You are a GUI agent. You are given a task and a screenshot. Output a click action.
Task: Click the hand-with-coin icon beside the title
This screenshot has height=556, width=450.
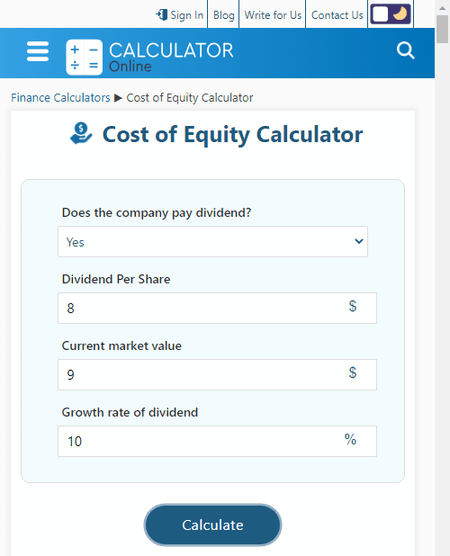tap(81, 133)
